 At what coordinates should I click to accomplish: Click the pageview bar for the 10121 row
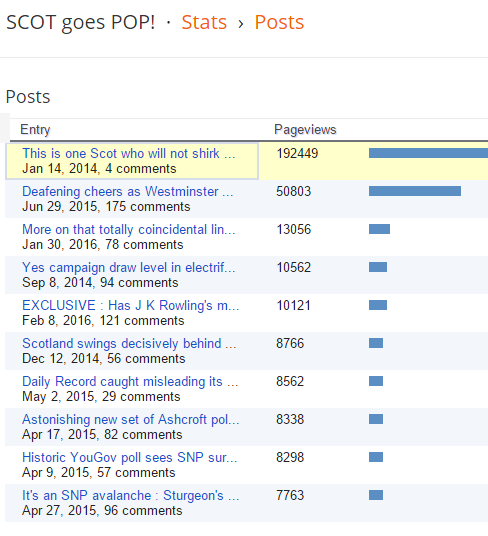[378, 305]
